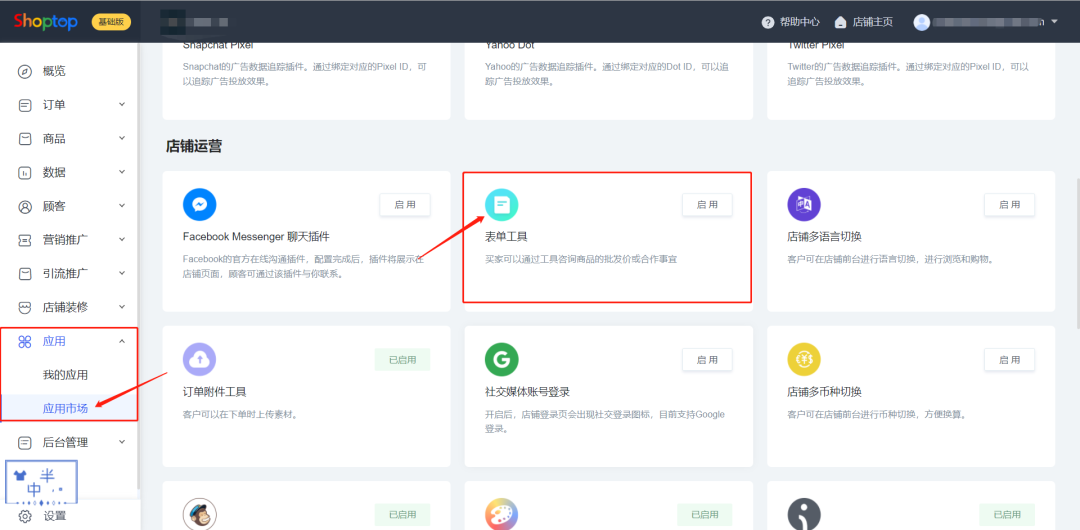Image resolution: width=1080 pixels, height=530 pixels.
Task: Open the 店铺主页 link
Action: click(x=873, y=22)
